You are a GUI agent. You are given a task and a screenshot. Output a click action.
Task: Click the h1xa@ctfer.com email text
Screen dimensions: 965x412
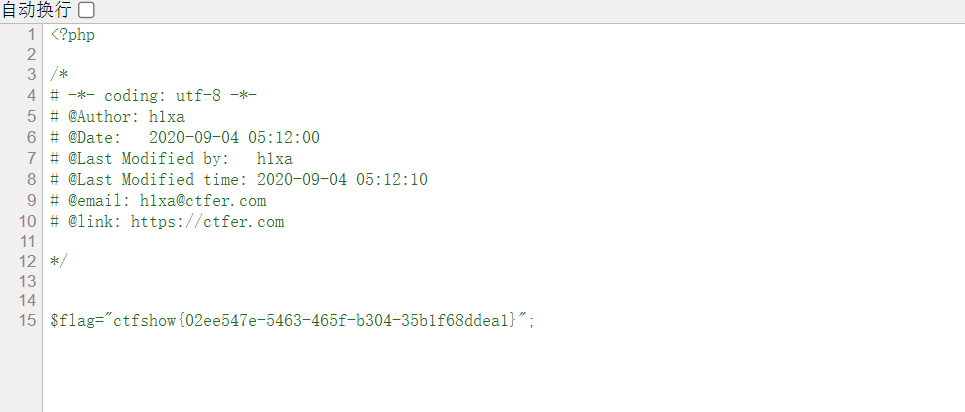(x=203, y=201)
